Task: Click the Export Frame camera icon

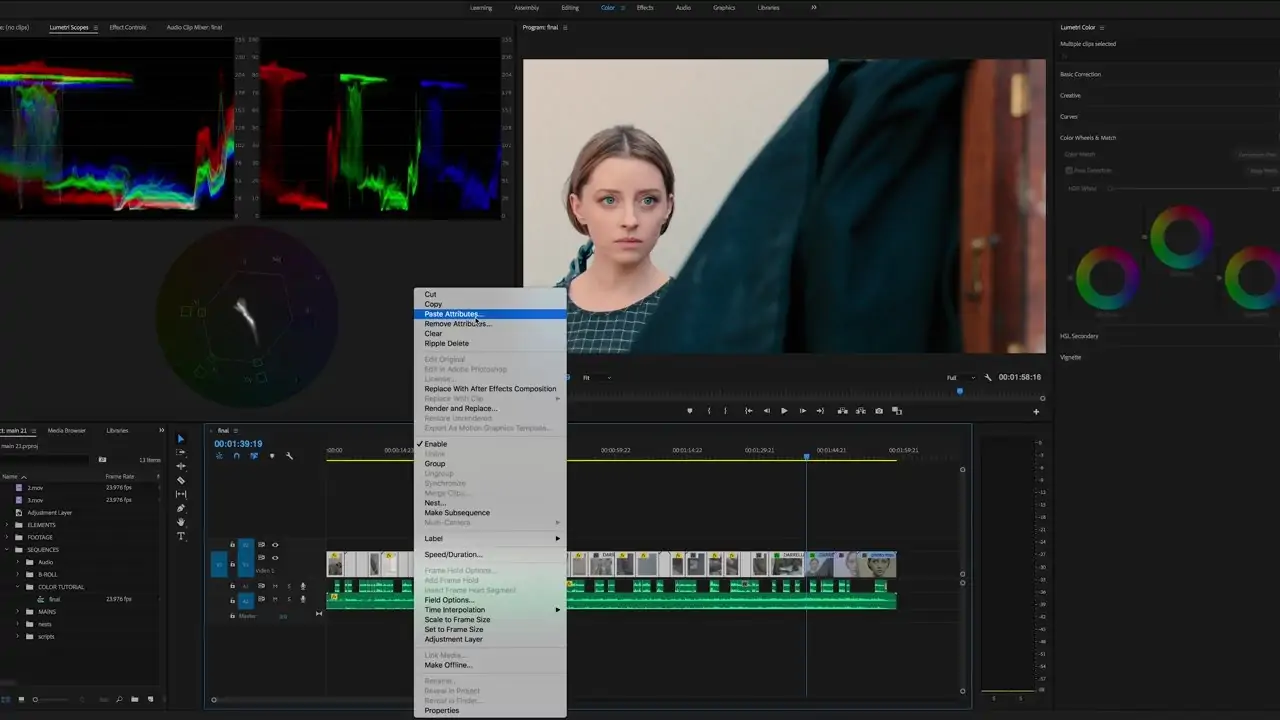Action: point(879,411)
